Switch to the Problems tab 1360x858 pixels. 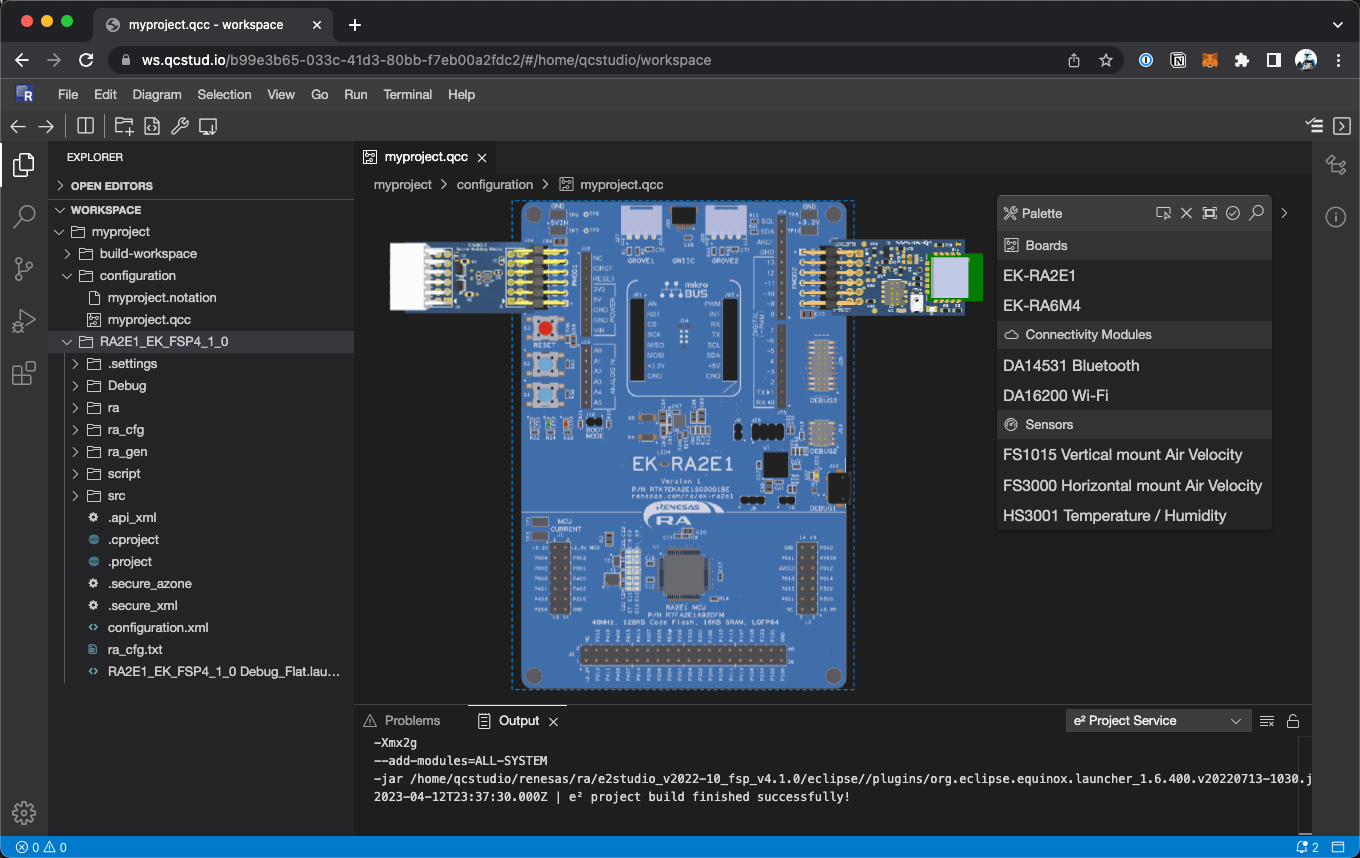tap(412, 721)
